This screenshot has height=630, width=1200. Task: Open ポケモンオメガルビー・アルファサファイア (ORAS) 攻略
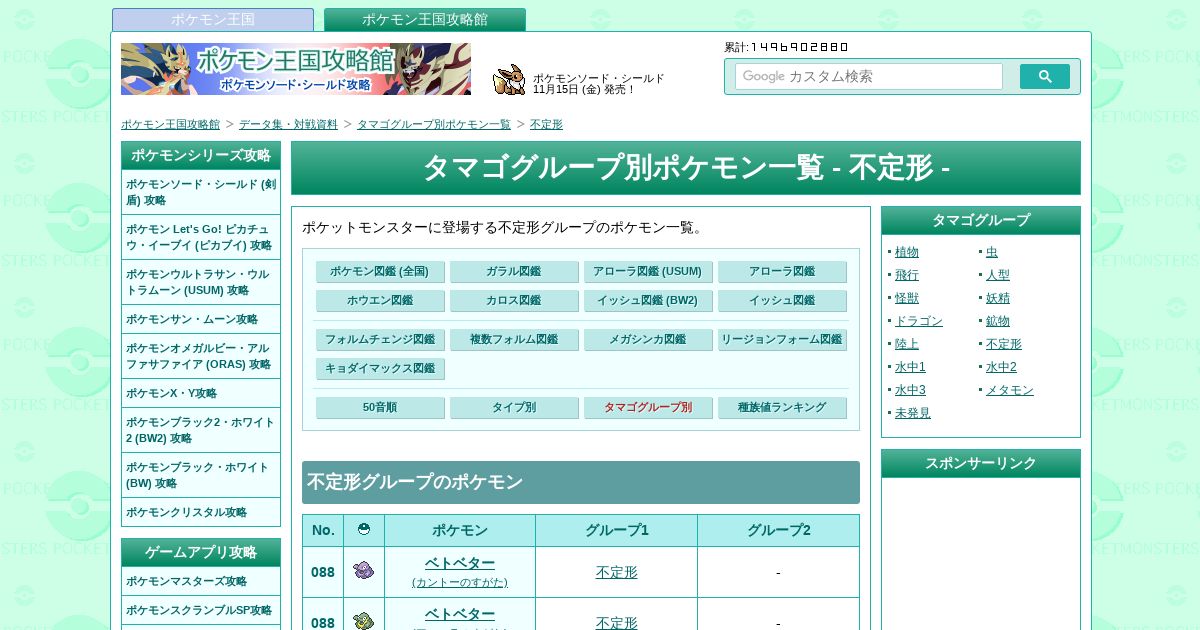point(201,356)
